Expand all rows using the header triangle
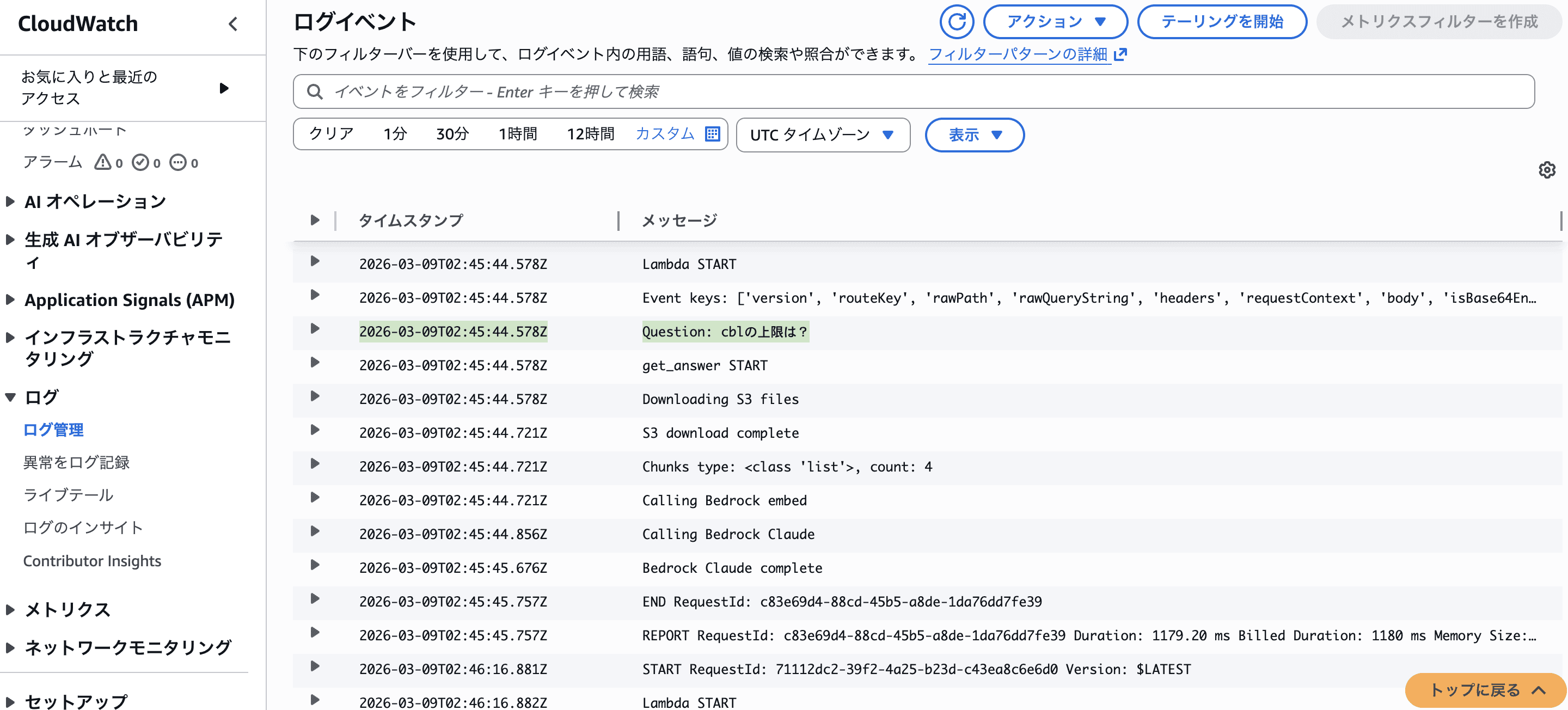Viewport: 1568px width, 710px height. pyautogui.click(x=315, y=220)
